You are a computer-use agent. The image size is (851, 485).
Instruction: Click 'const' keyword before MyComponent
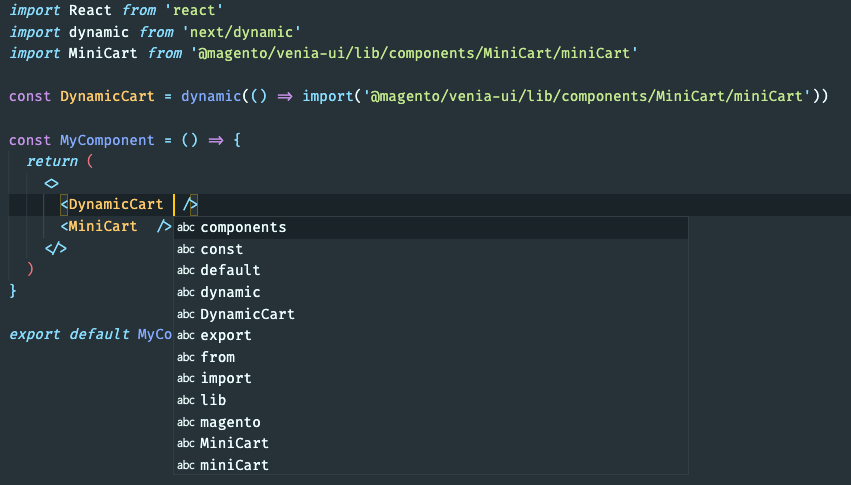[30, 140]
